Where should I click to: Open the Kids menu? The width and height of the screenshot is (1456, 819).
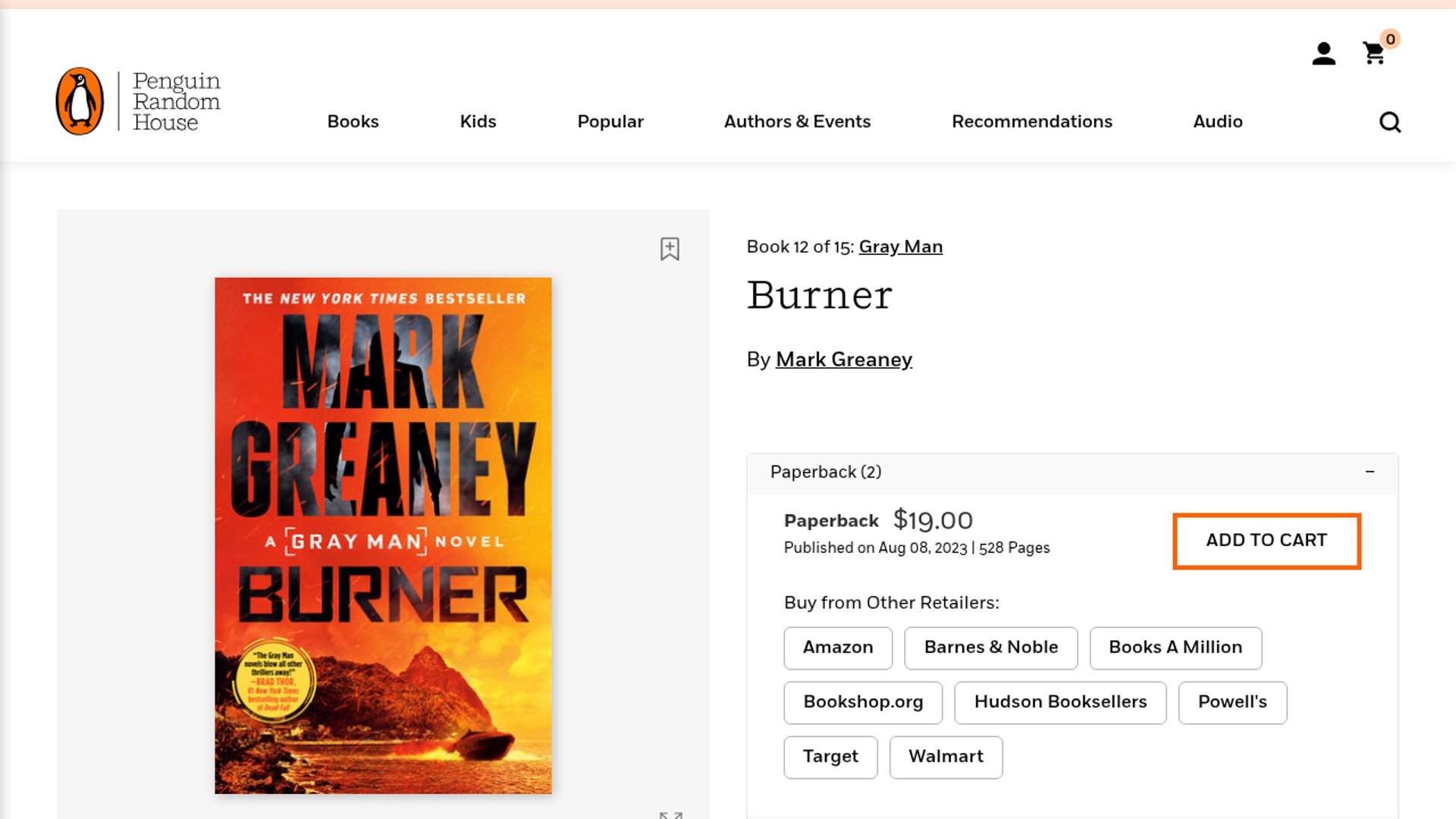tap(478, 122)
